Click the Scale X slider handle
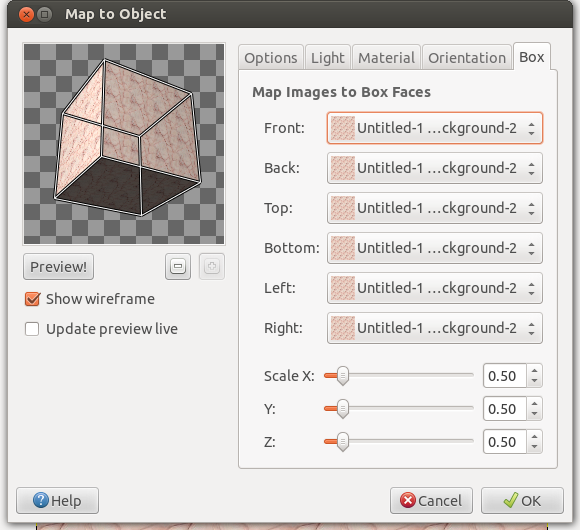The height and width of the screenshot is (530, 580). click(x=343, y=376)
